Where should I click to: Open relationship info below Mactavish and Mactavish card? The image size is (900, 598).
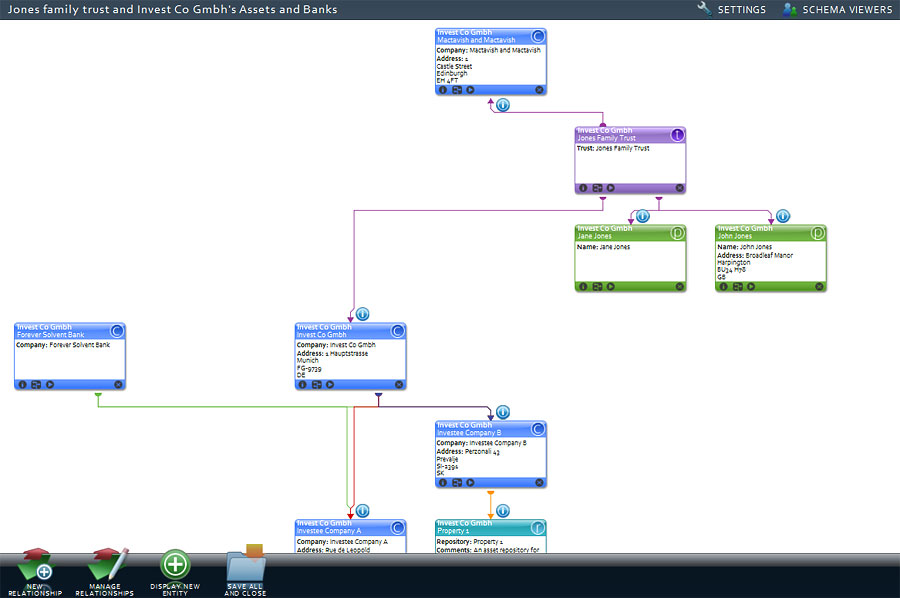[x=503, y=105]
